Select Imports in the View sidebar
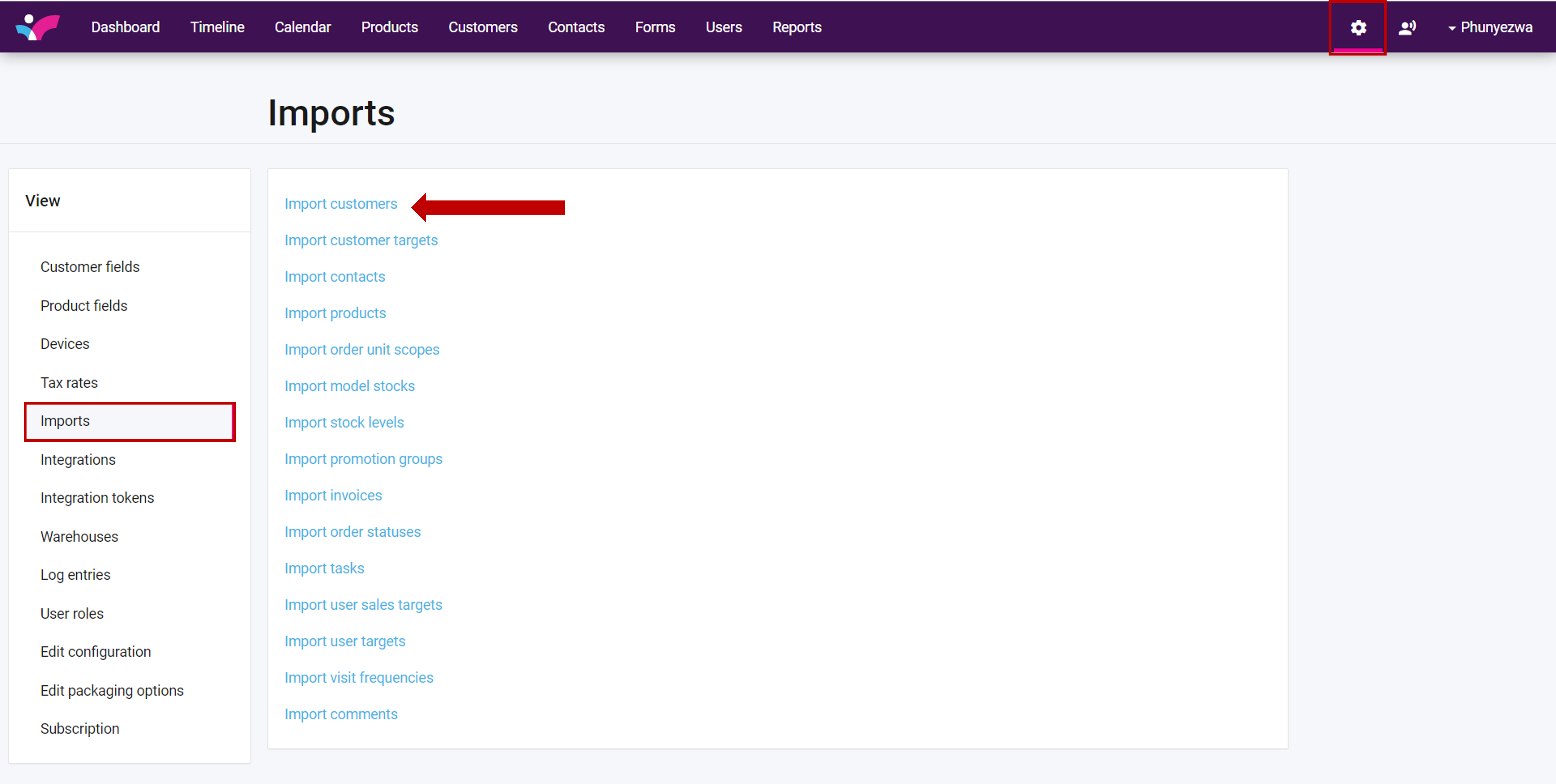1556x784 pixels. 65,421
